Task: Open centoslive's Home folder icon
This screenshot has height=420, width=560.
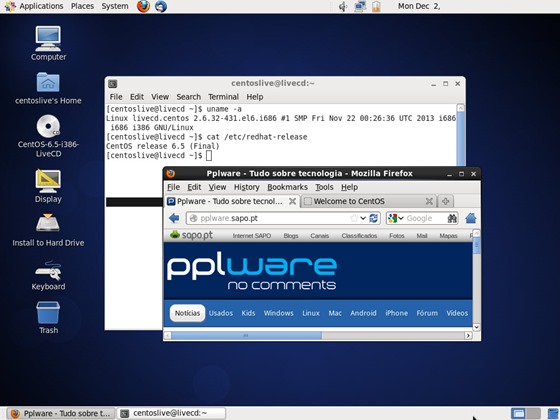Action: [48, 82]
